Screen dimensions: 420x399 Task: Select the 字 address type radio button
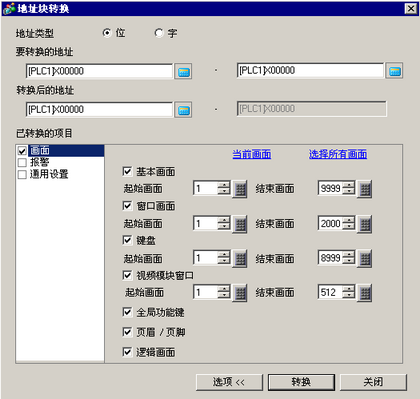(x=159, y=33)
